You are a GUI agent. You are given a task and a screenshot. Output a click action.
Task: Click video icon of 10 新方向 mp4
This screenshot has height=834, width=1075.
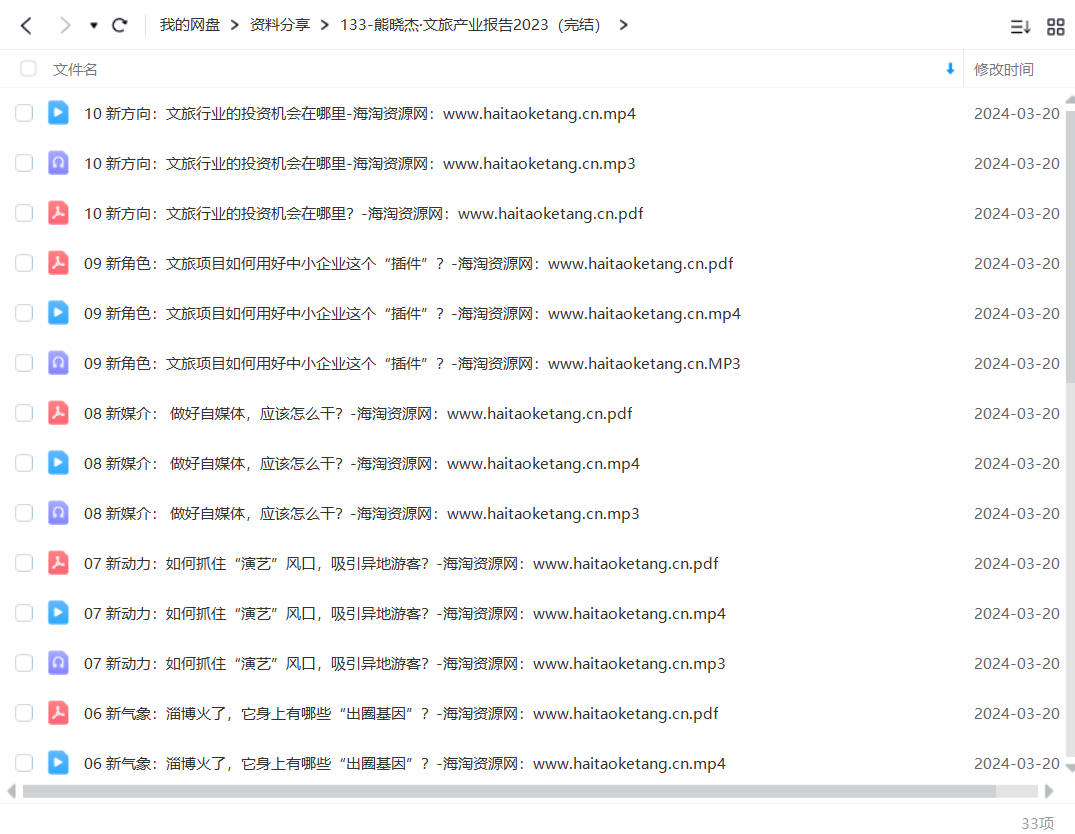click(x=58, y=112)
